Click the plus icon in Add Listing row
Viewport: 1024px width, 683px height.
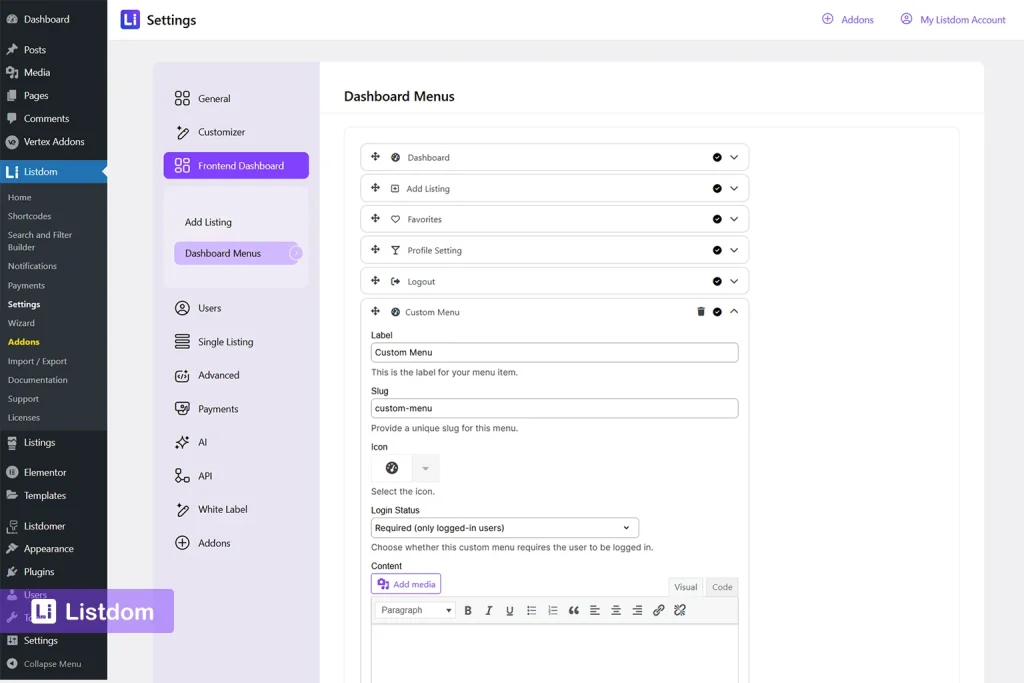[x=394, y=189]
